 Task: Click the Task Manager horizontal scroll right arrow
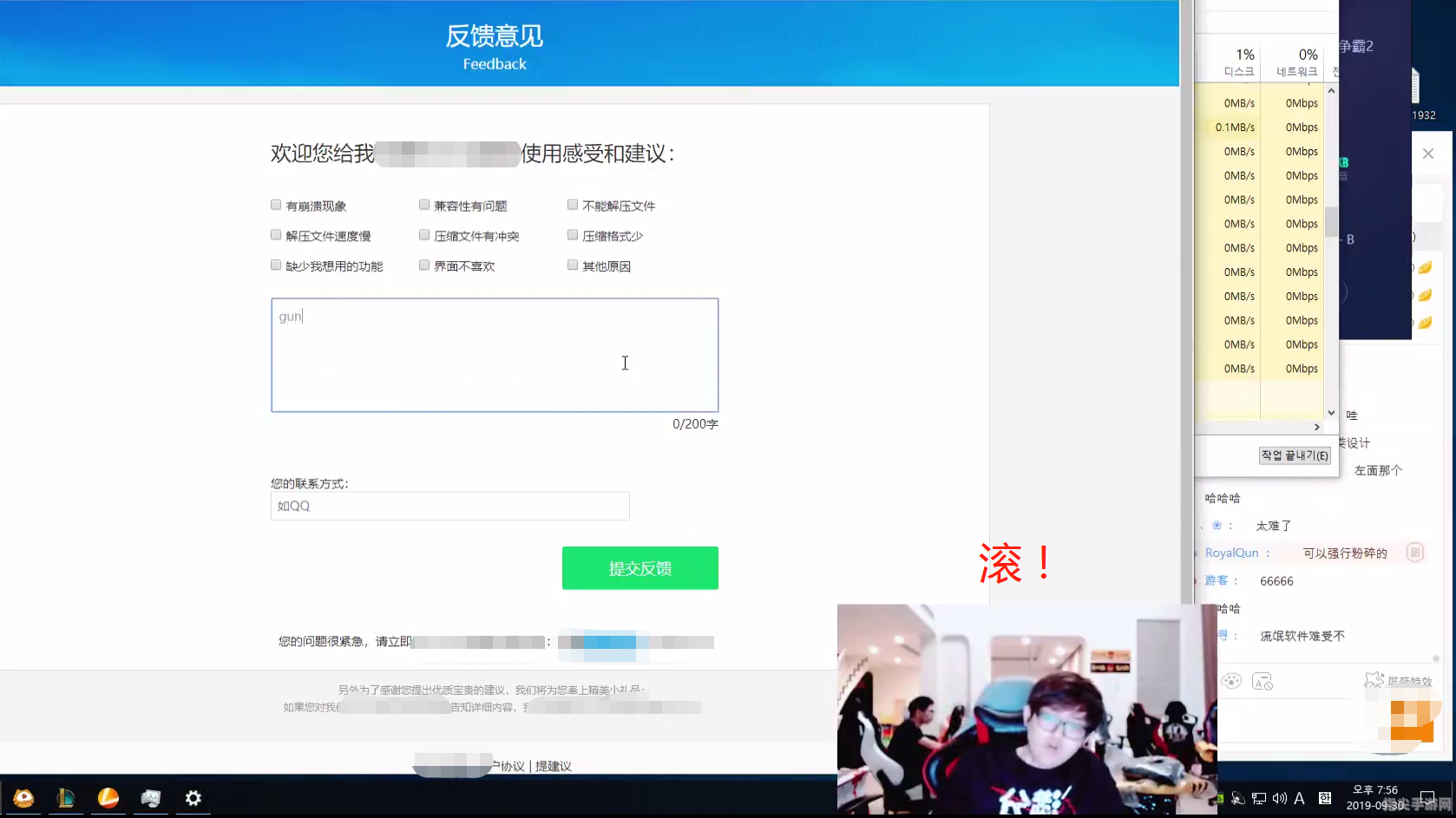point(1316,428)
